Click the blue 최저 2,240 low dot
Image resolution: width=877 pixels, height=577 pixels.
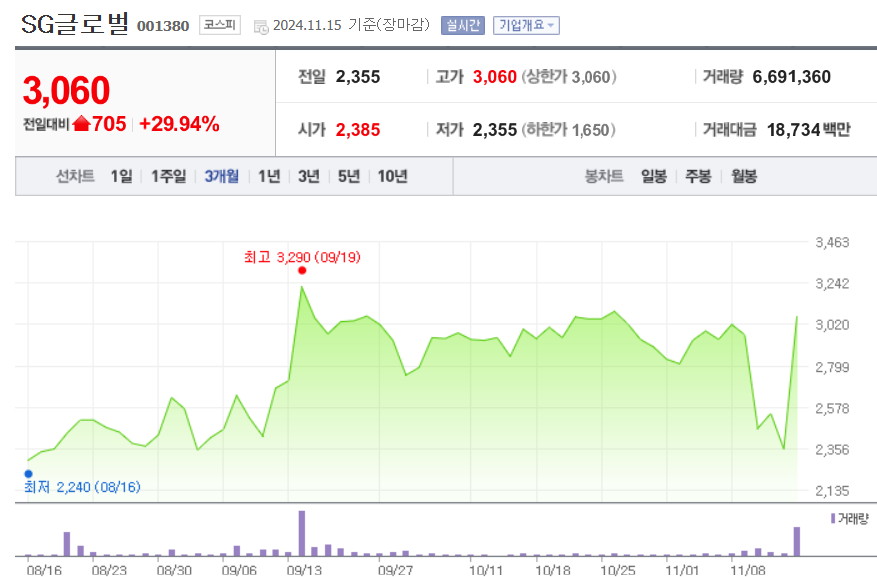point(29,474)
